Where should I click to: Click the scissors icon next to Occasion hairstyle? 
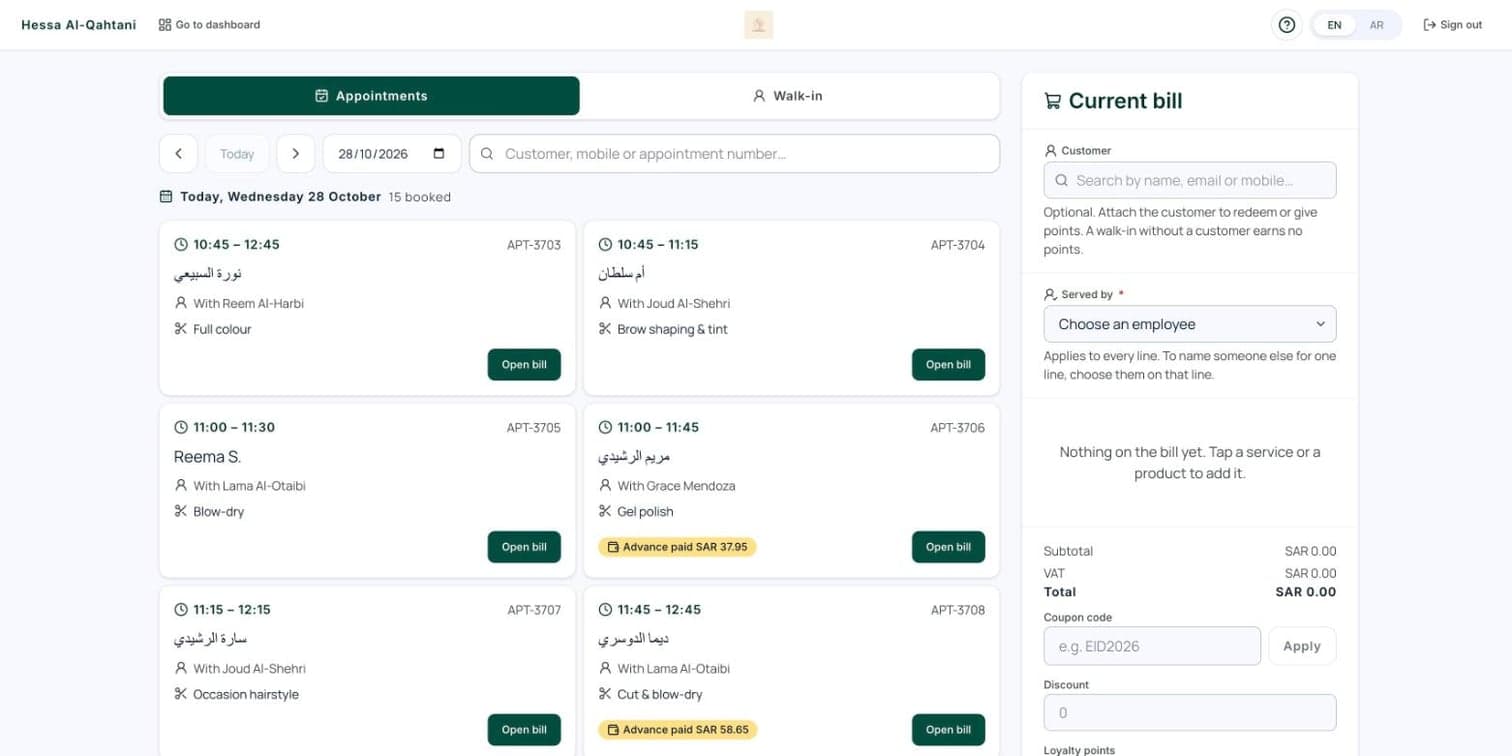click(181, 694)
